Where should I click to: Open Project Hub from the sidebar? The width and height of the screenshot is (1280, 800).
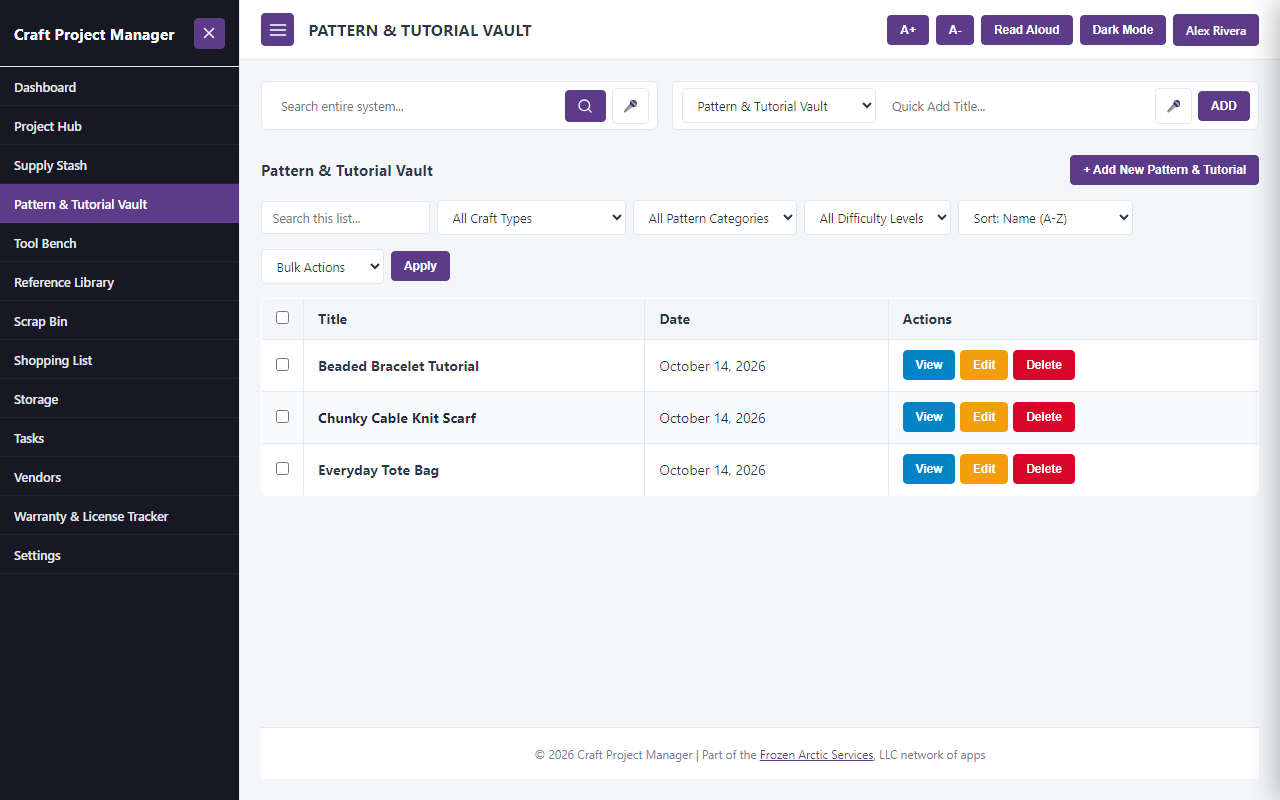tap(119, 126)
